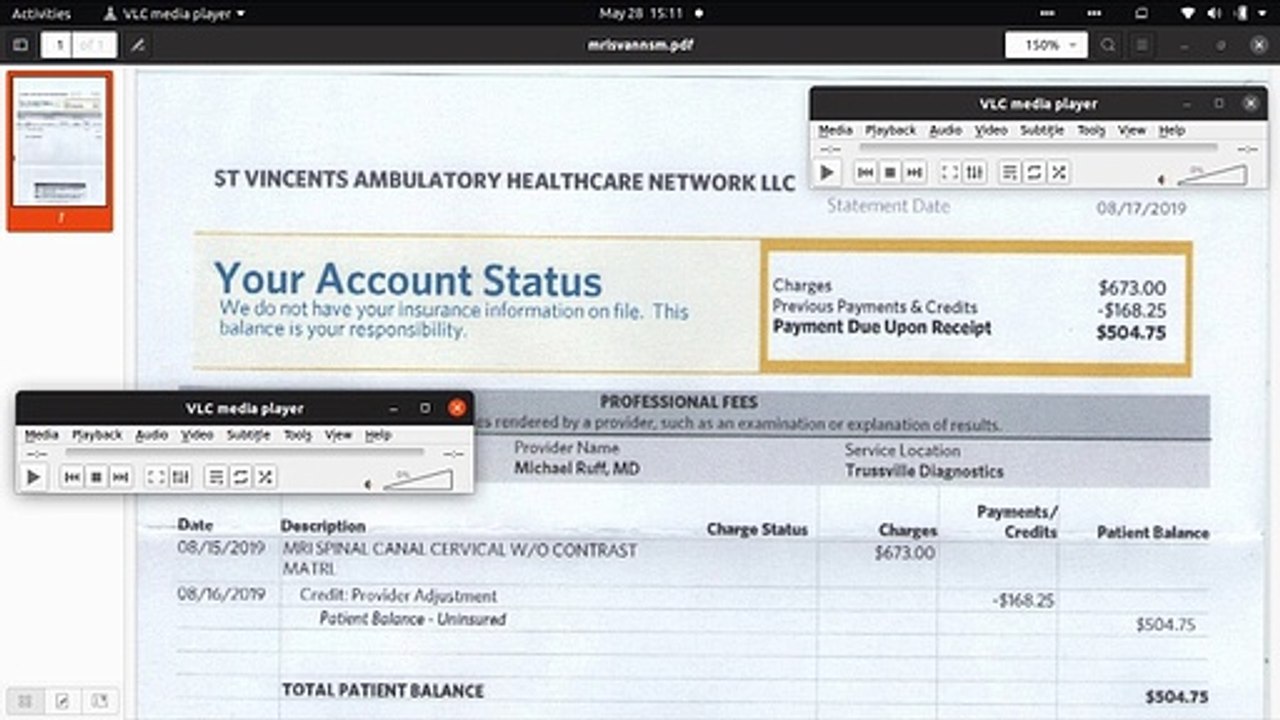Select the page 1 thumbnail in sidebar
This screenshot has width=1280, height=720.
(x=60, y=150)
